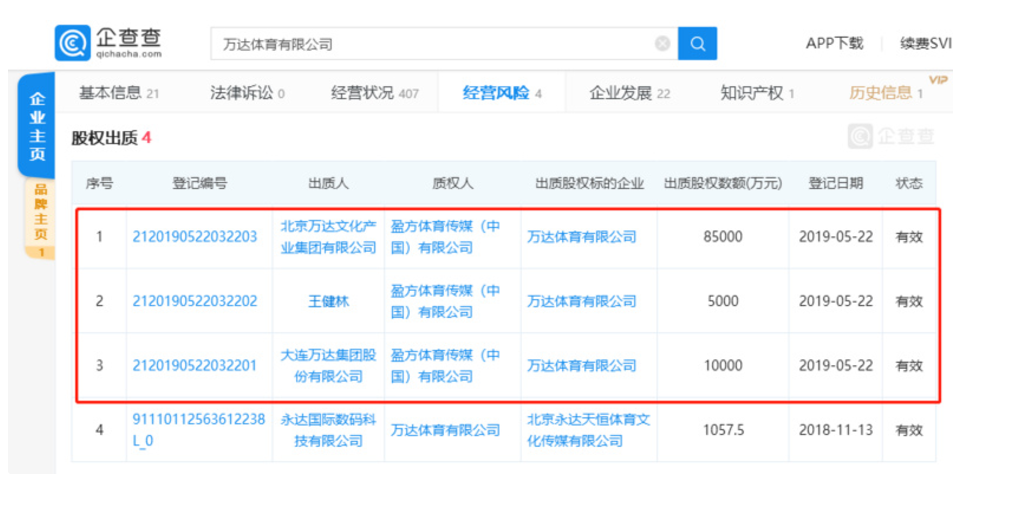Image resolution: width=1010 pixels, height=516 pixels.
Task: Switch to the 知识产权 tab
Action: (x=757, y=93)
